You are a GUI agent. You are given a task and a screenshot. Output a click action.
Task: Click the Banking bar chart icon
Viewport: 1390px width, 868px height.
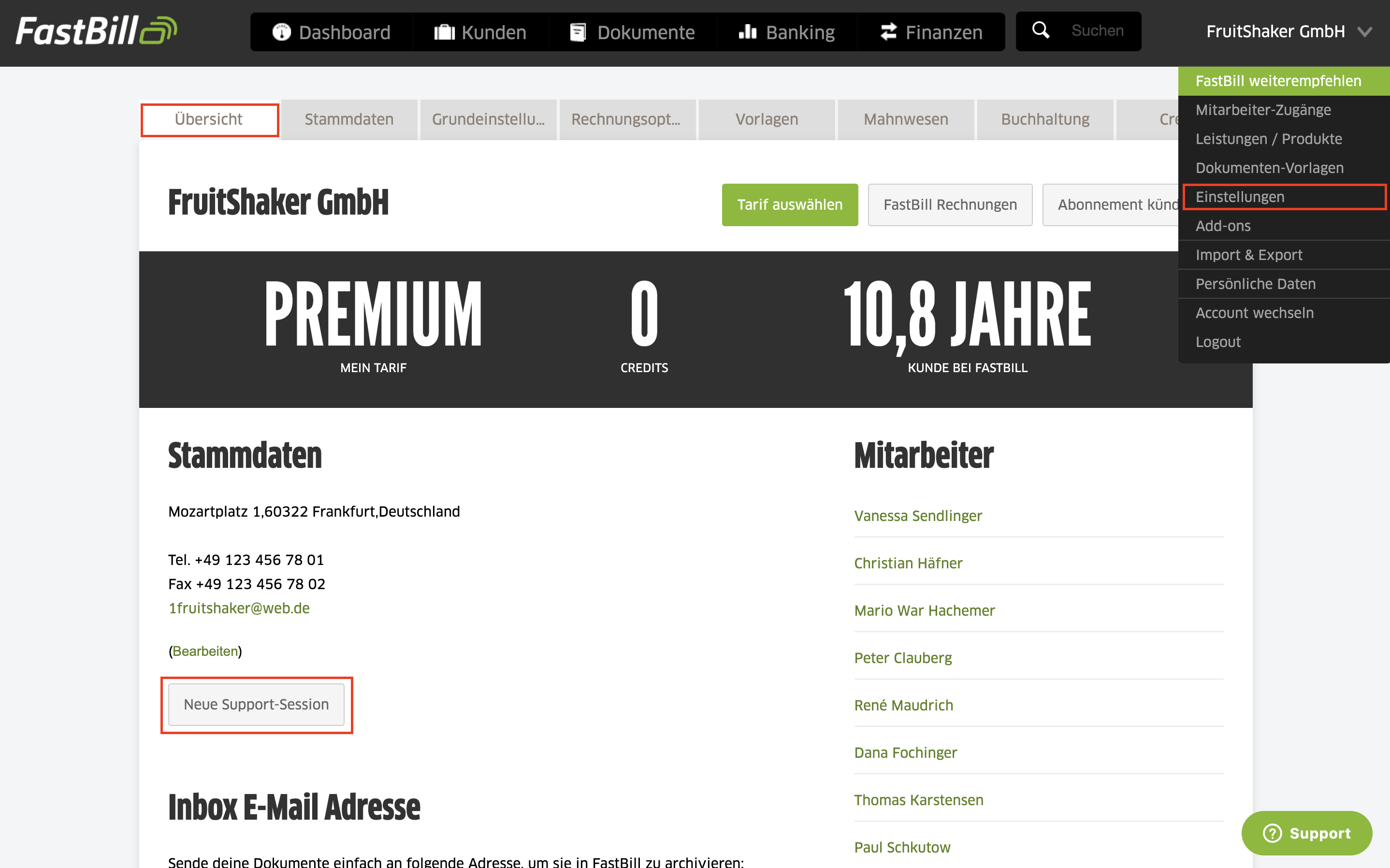pyautogui.click(x=747, y=31)
